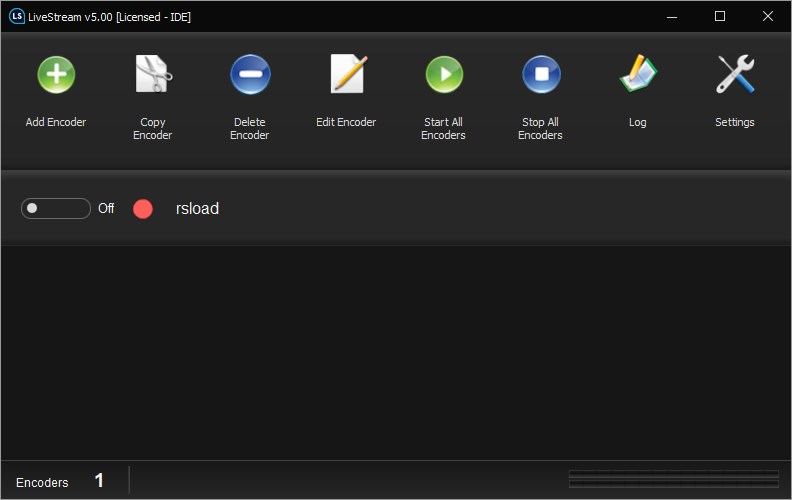Click the Off label next to the switch
The width and height of the screenshot is (792, 500).
[x=106, y=208]
